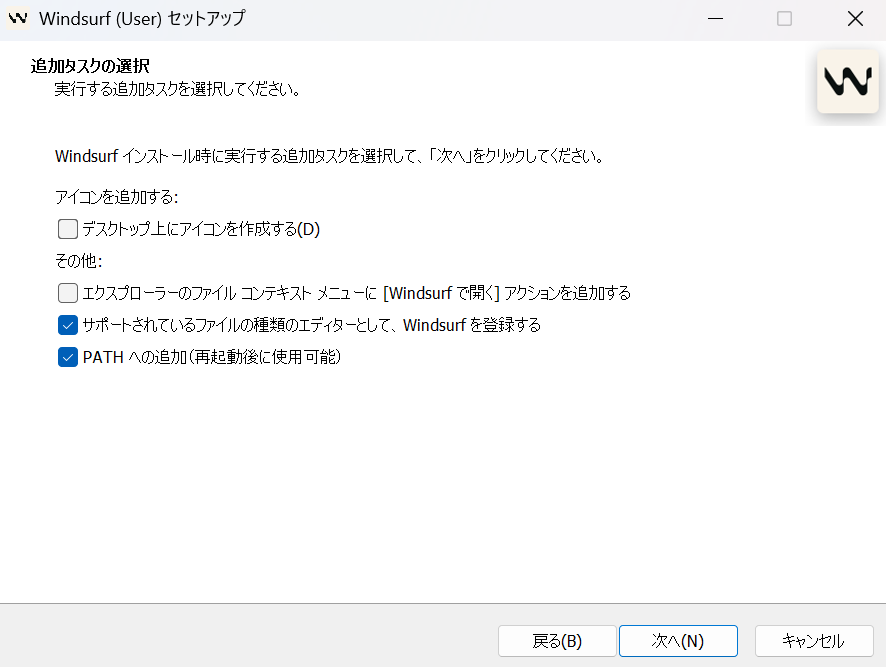
Task: Enable the desktop icon creation checkbox
Action: coord(68,229)
